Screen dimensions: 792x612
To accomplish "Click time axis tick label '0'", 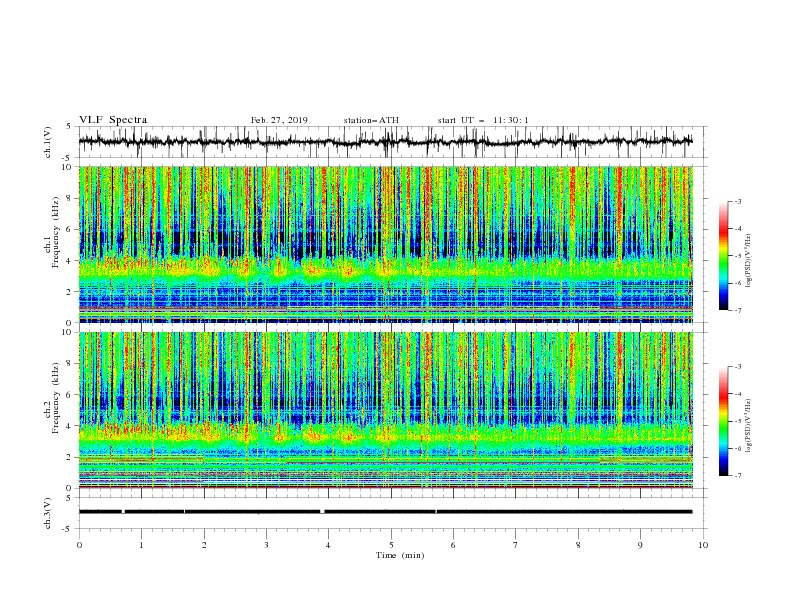I will click(79, 545).
